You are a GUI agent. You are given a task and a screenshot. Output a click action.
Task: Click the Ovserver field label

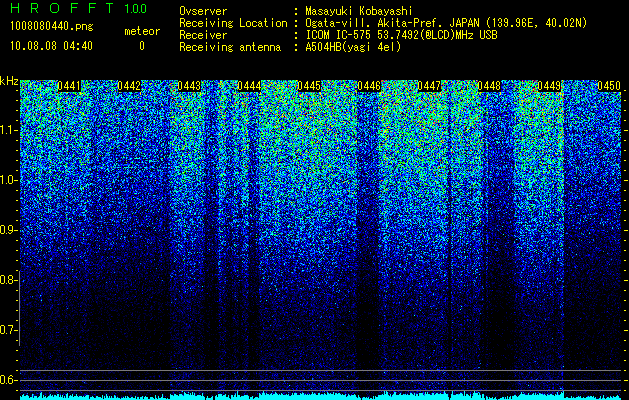[203, 11]
